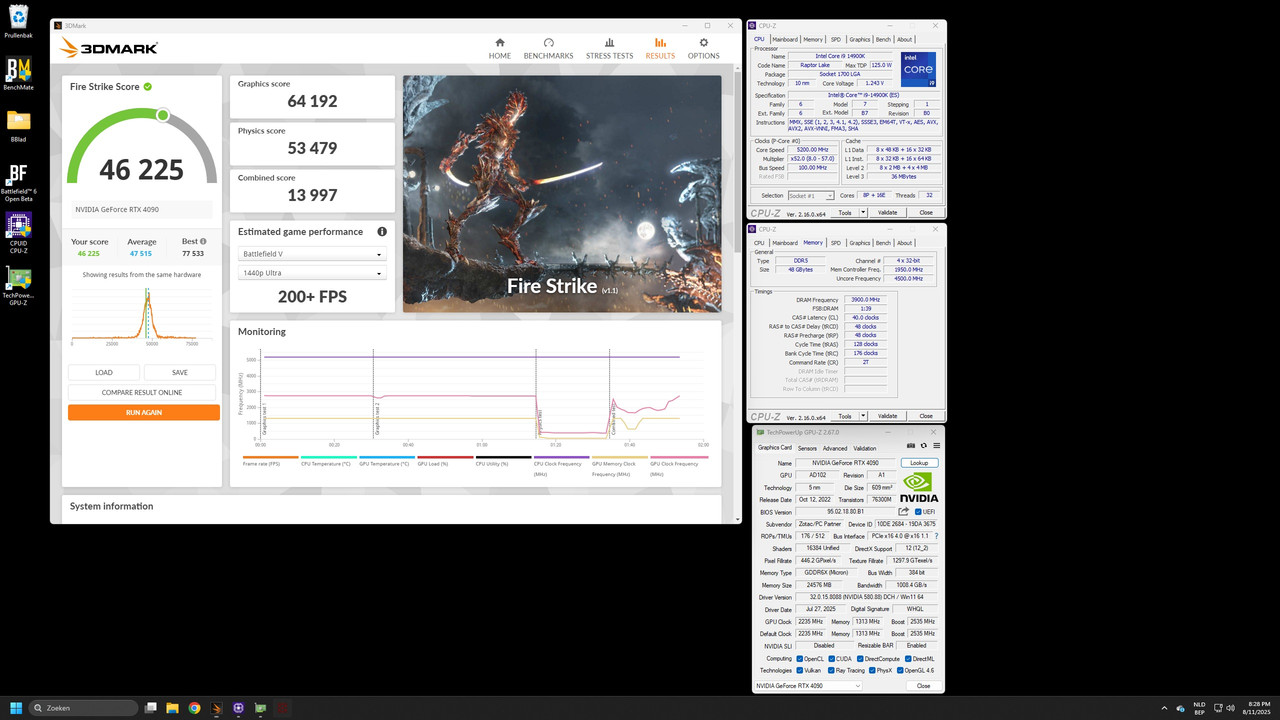
Task: Click the Best score info icon
Action: coord(203,241)
